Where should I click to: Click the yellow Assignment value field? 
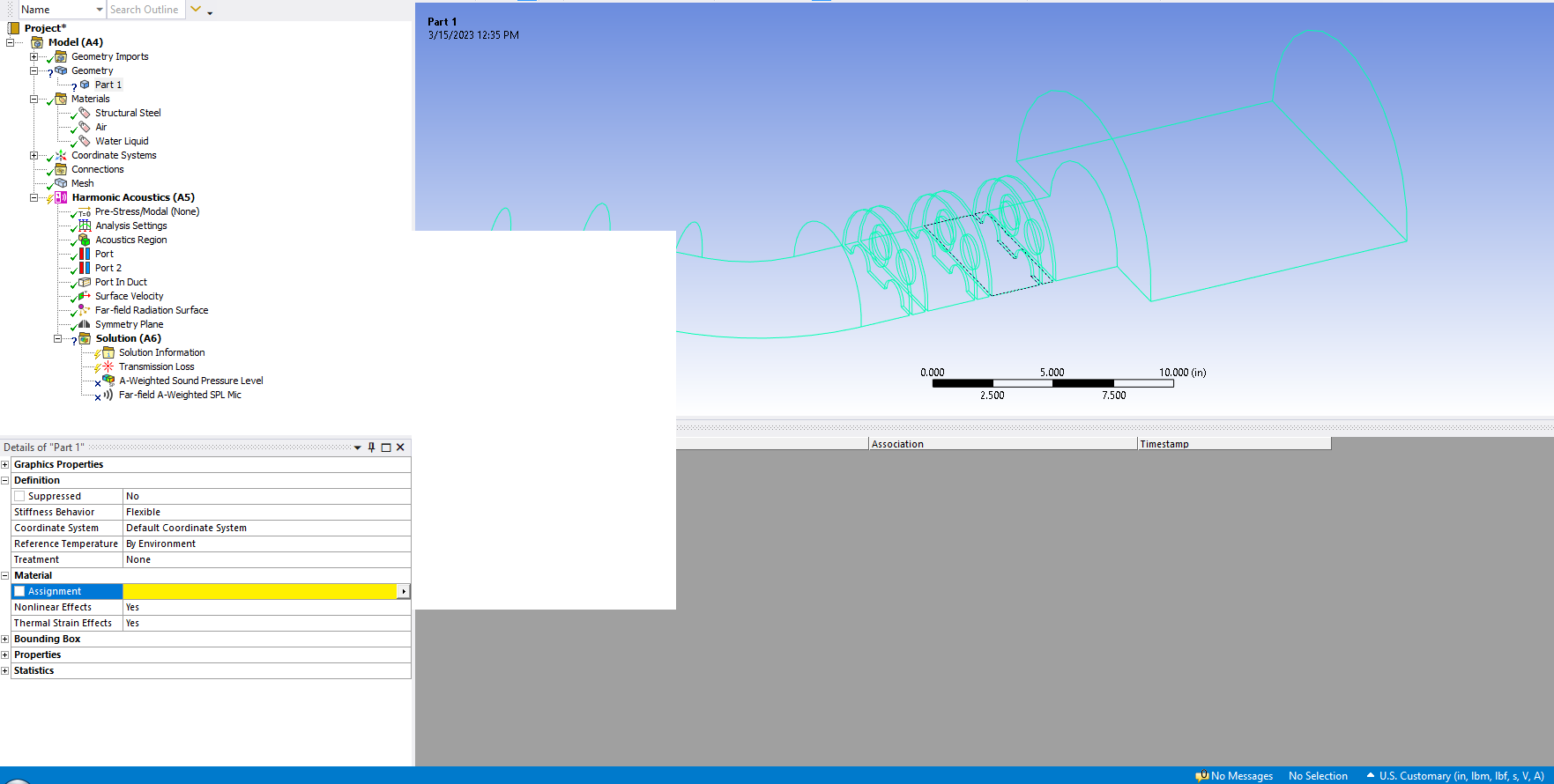260,591
